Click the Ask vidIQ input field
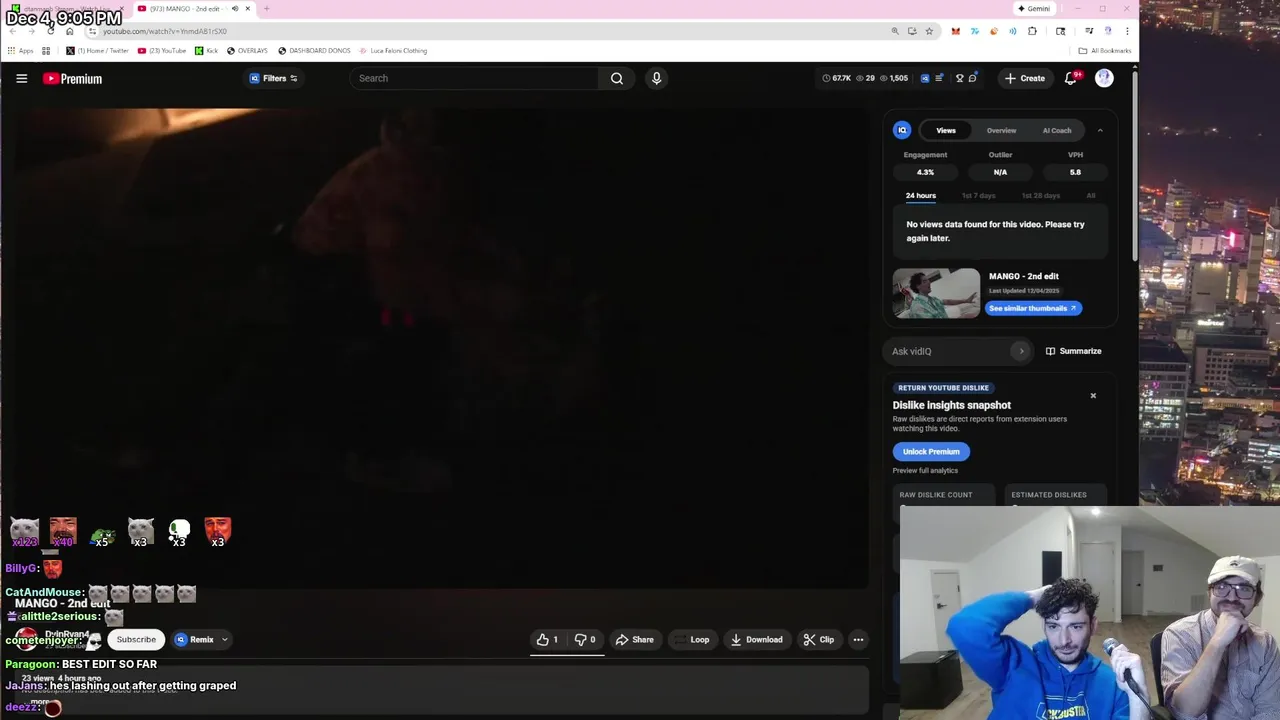This screenshot has width=1280, height=720. (x=951, y=351)
